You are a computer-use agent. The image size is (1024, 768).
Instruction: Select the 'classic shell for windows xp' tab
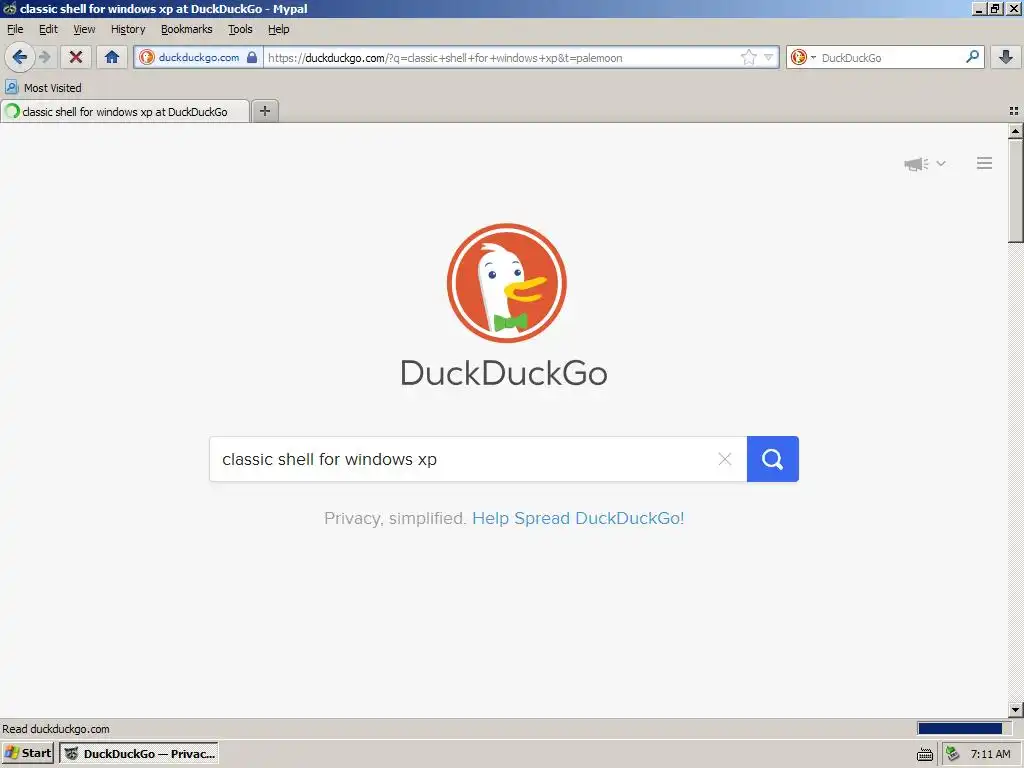coord(125,112)
